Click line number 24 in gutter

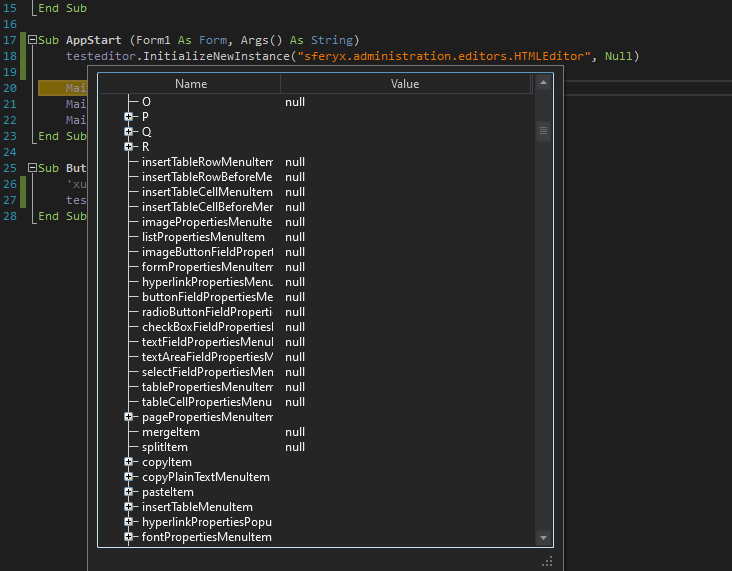pyautogui.click(x=10, y=152)
